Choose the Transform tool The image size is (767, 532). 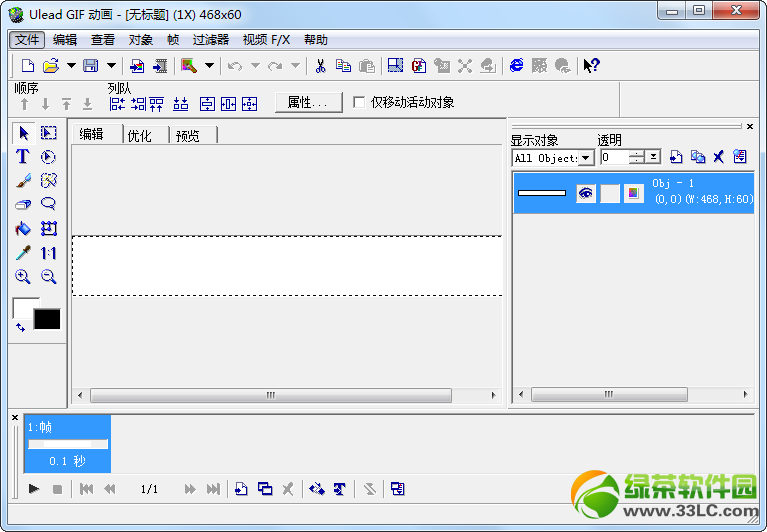48,228
